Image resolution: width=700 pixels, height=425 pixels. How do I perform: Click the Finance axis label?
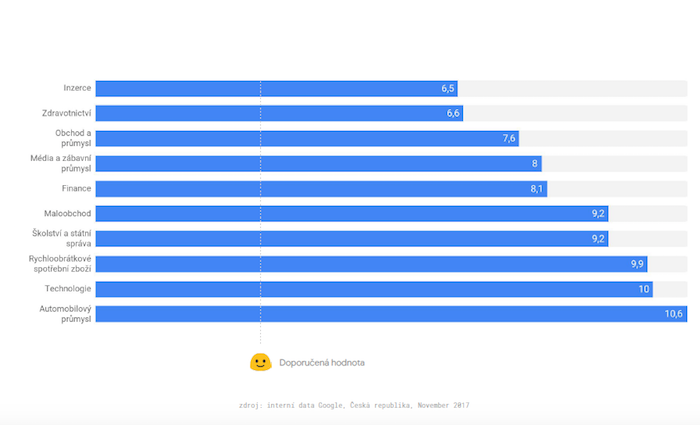coord(77,189)
